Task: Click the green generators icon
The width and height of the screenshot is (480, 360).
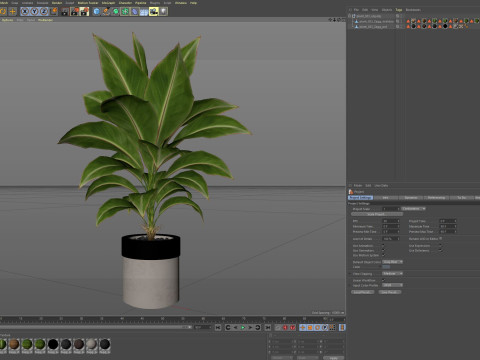Action: (x=116, y=12)
